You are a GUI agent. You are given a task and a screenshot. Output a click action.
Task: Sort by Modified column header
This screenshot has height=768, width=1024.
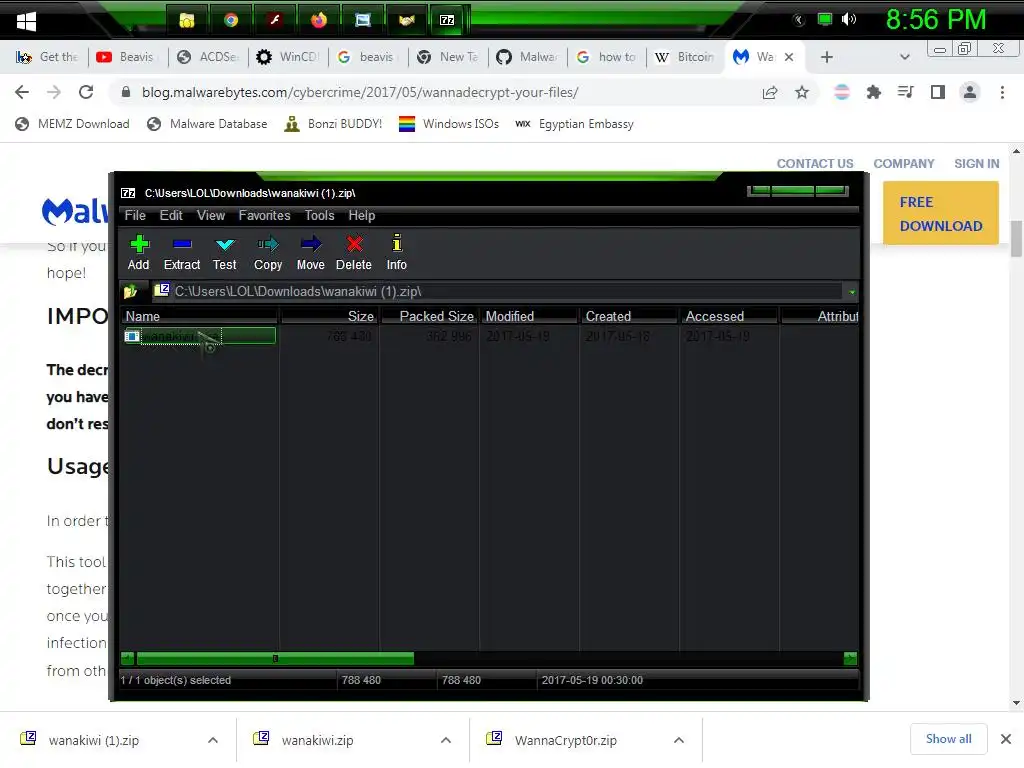pyautogui.click(x=530, y=316)
